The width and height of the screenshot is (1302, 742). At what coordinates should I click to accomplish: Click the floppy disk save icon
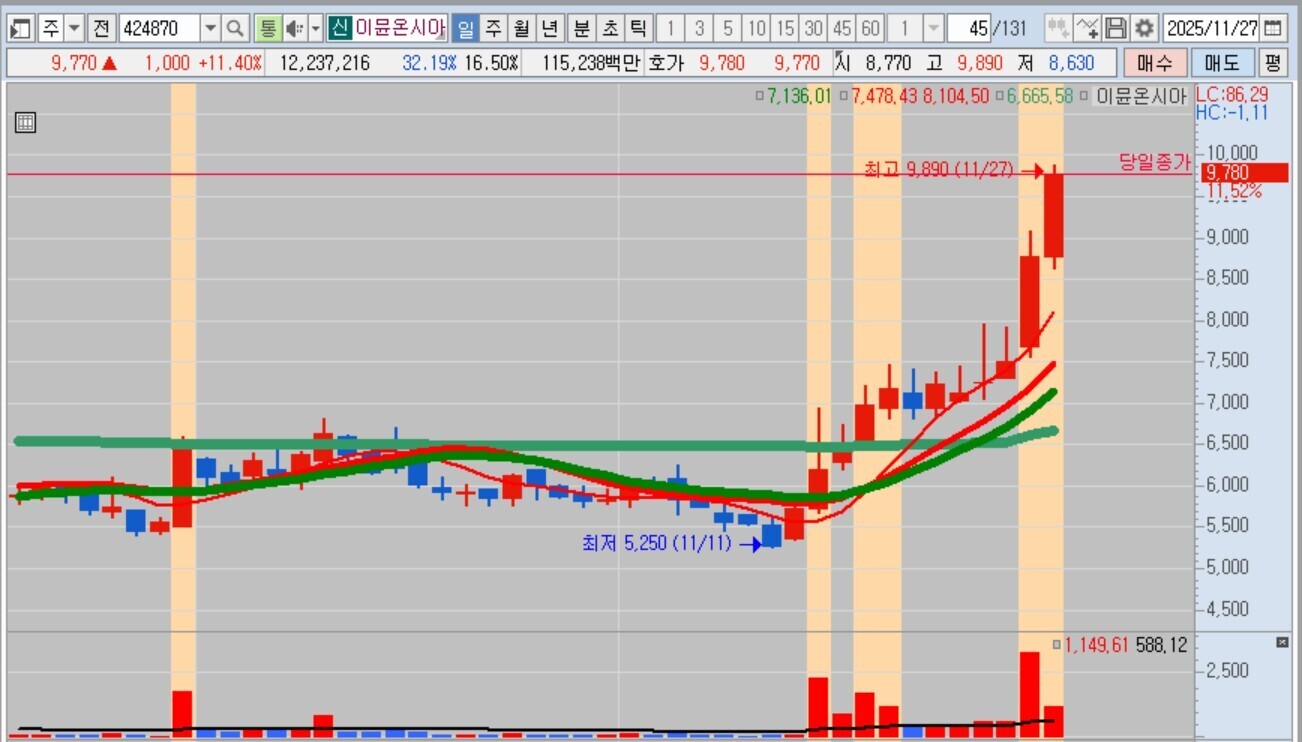tap(1116, 28)
